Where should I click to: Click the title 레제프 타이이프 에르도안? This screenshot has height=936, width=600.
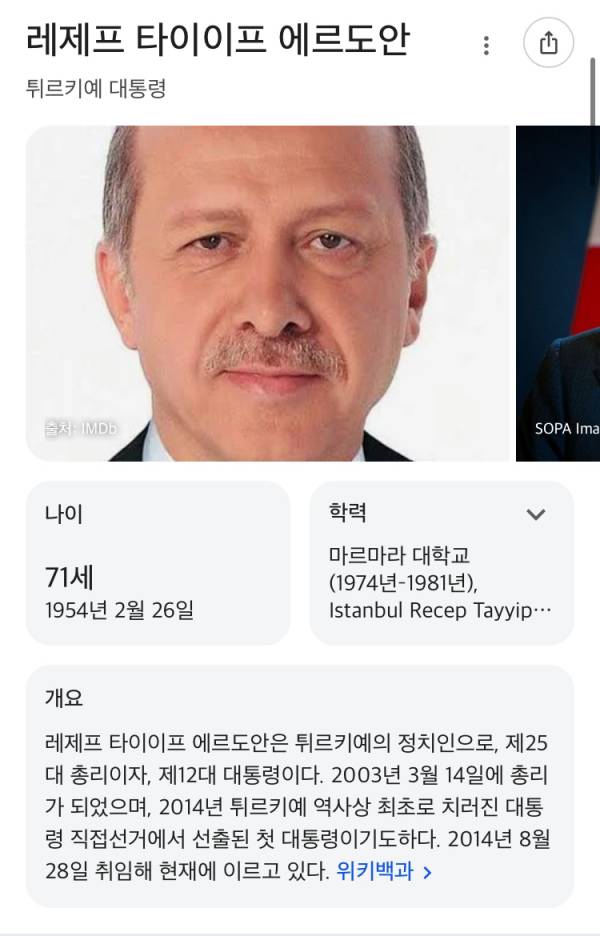coord(218,41)
